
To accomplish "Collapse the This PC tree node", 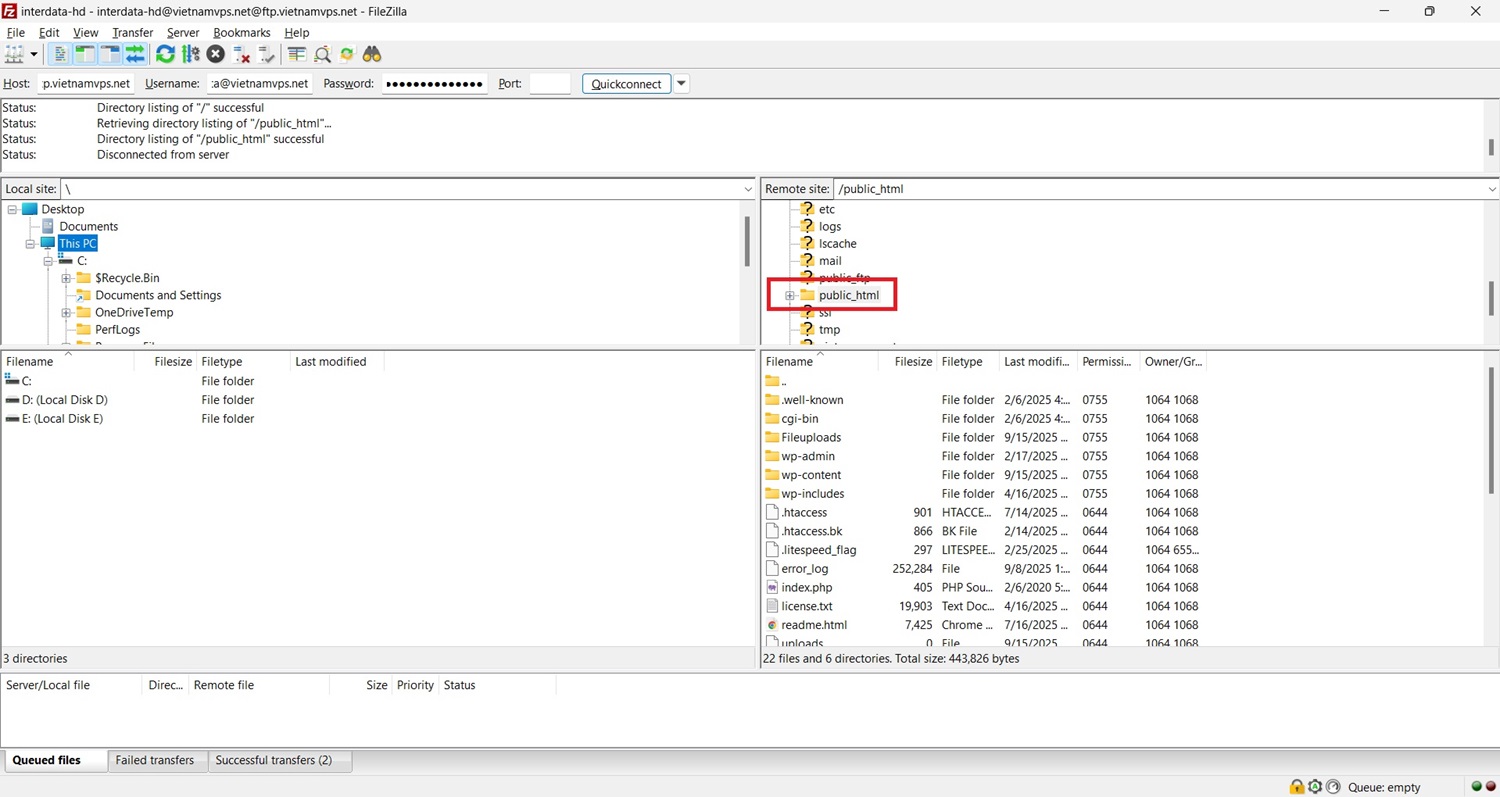I will coord(31,244).
